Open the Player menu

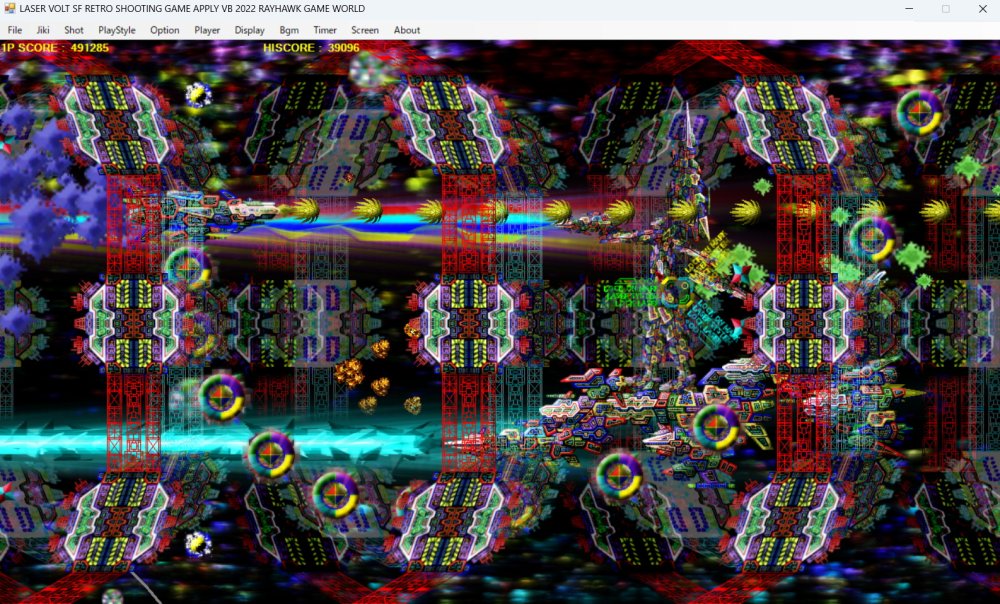pyautogui.click(x=207, y=30)
